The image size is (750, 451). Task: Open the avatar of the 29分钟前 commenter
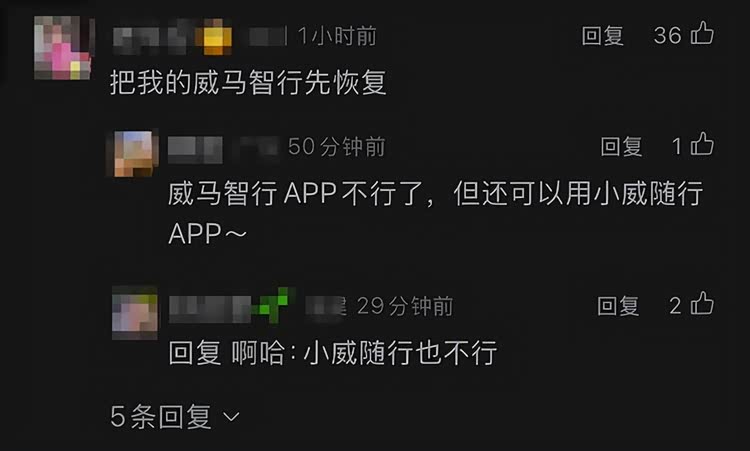point(134,313)
